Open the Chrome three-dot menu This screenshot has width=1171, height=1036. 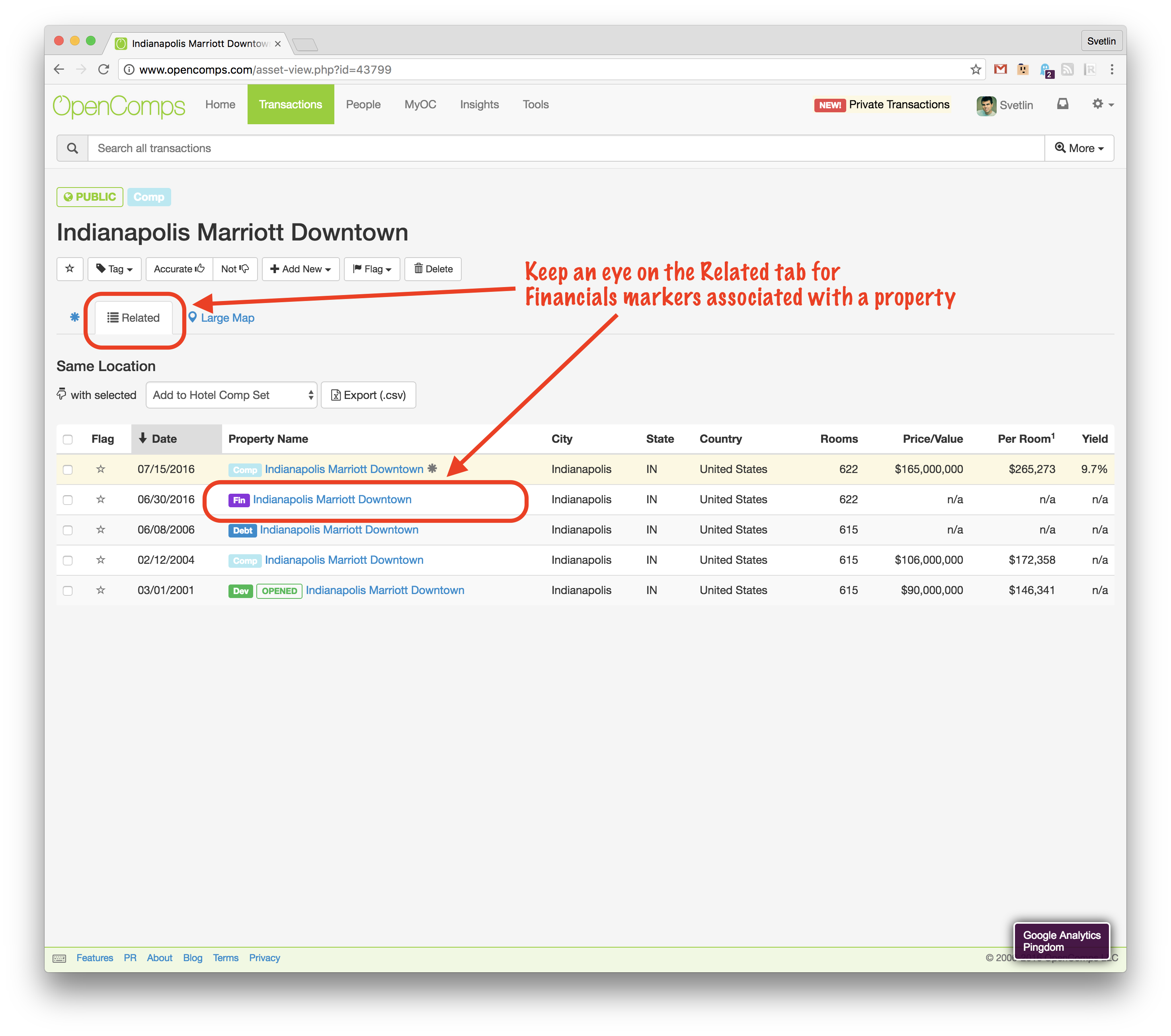click(1111, 69)
